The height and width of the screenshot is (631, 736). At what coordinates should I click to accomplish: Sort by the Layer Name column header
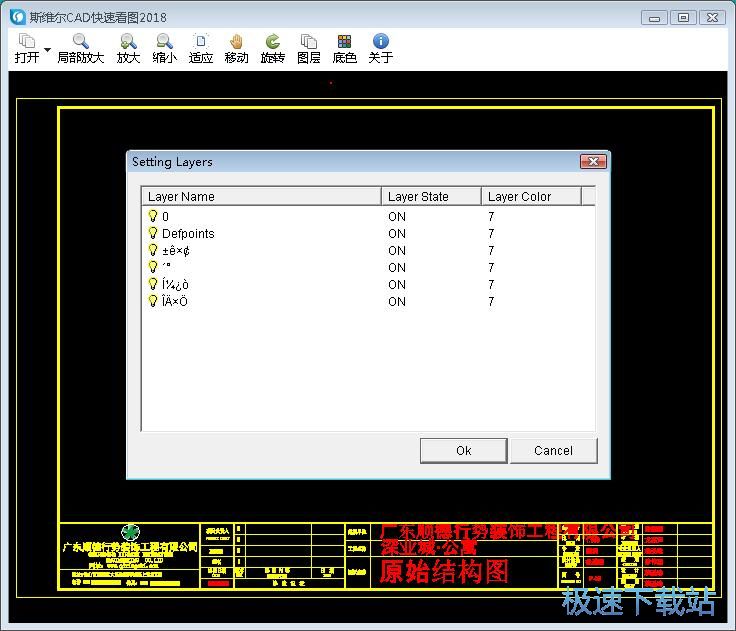tap(260, 197)
